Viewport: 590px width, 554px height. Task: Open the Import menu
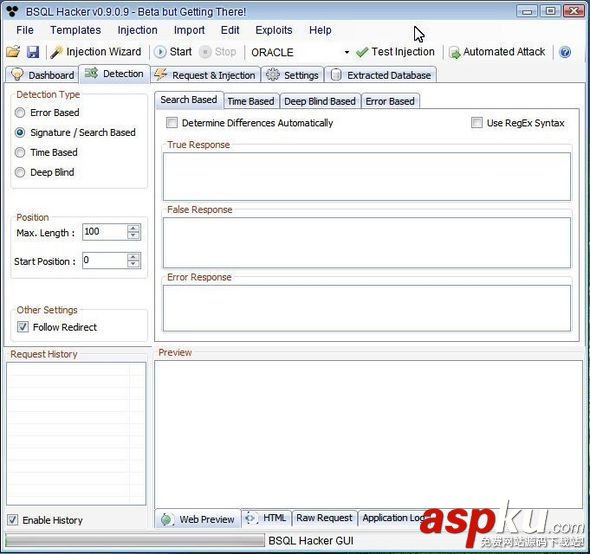(x=189, y=30)
